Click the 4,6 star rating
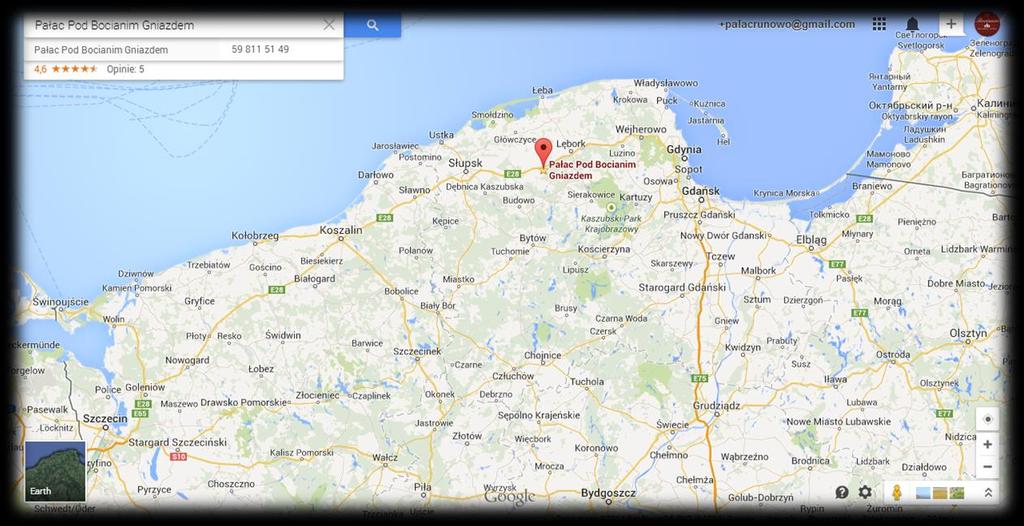 pos(65,69)
